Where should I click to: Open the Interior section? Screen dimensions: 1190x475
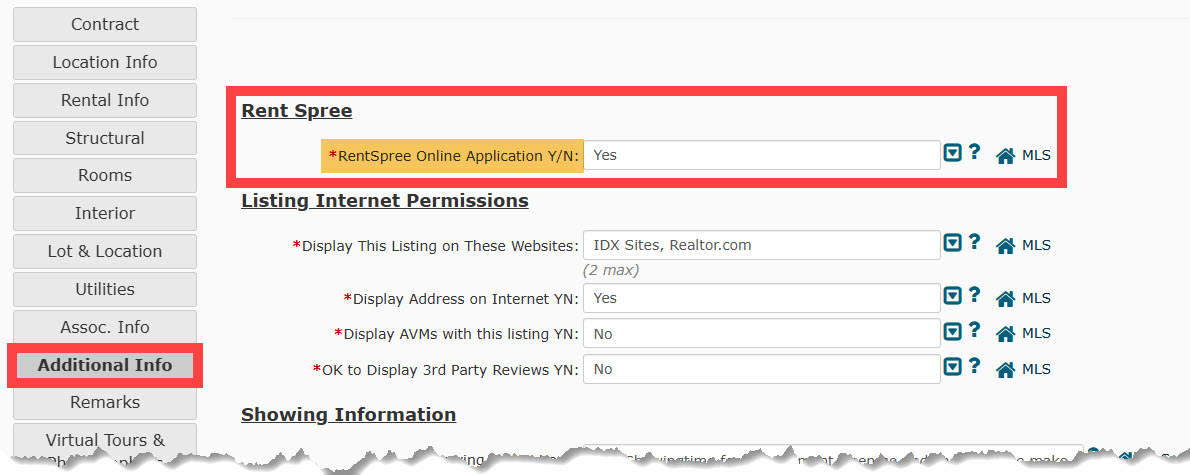(105, 213)
